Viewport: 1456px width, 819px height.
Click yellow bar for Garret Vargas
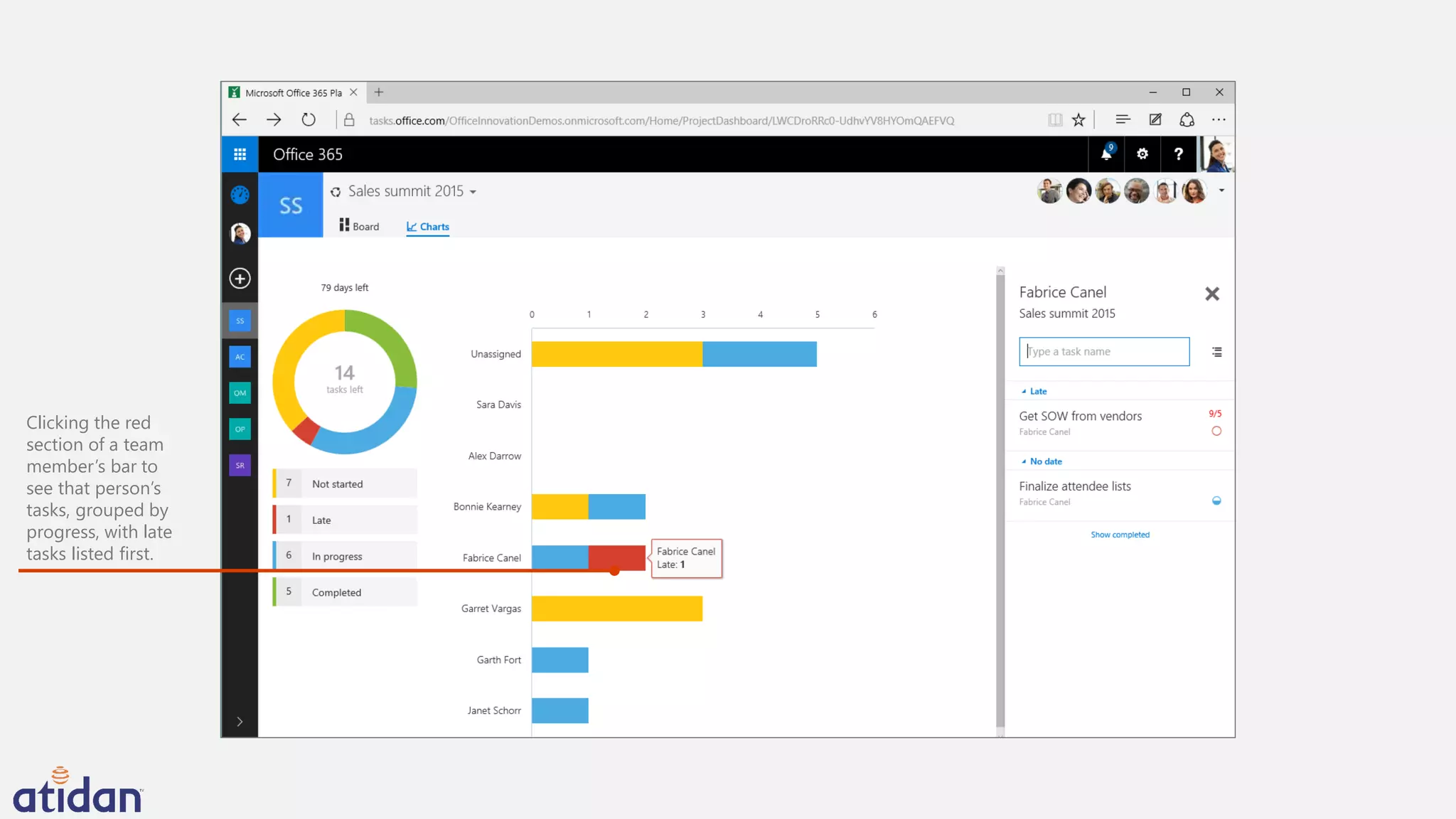pyautogui.click(x=617, y=609)
